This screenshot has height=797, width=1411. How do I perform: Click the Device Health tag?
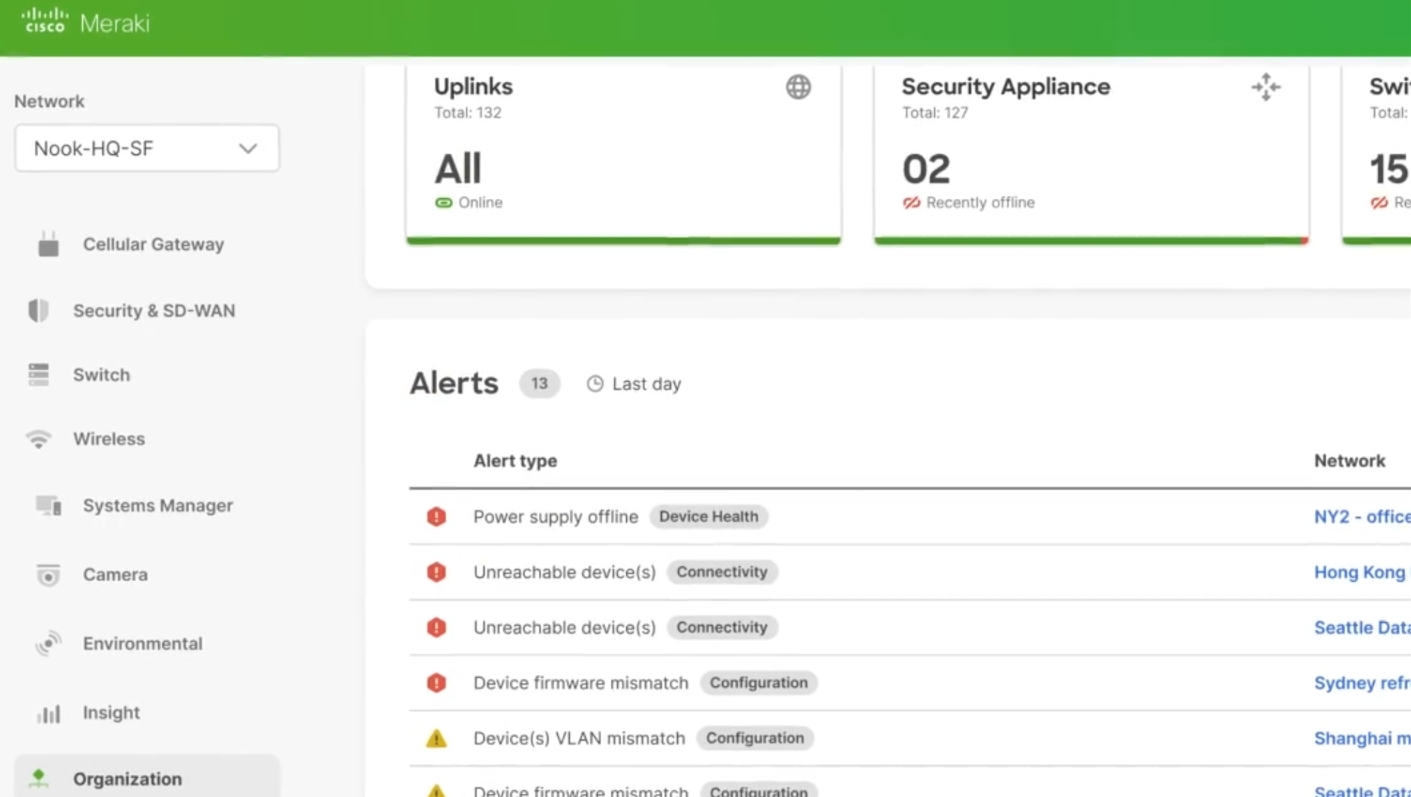(x=708, y=517)
